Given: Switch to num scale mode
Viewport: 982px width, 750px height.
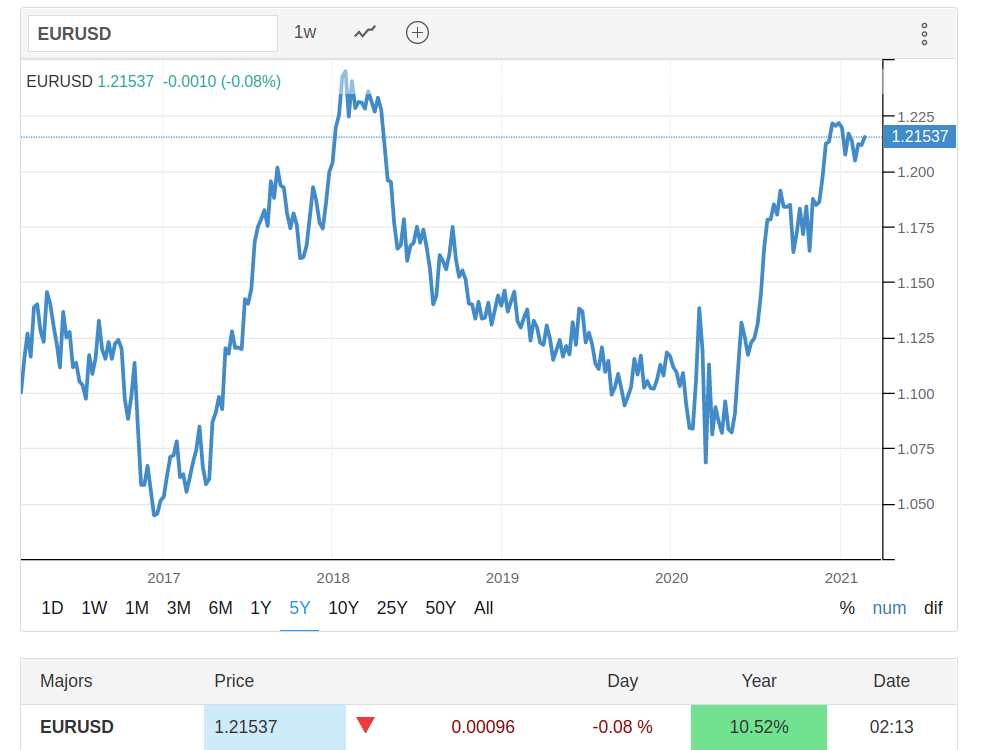Looking at the screenshot, I should 889,608.
